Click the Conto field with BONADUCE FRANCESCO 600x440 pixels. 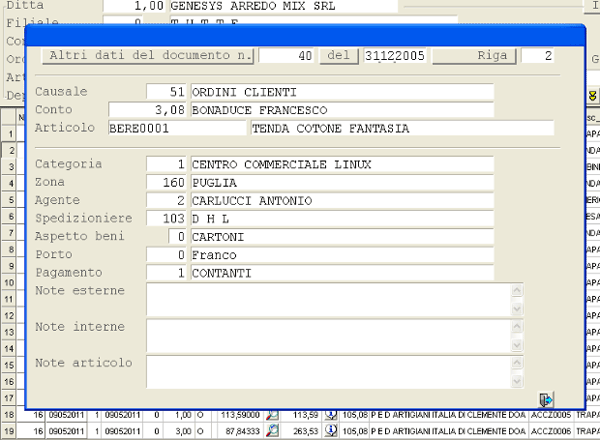(x=342, y=110)
